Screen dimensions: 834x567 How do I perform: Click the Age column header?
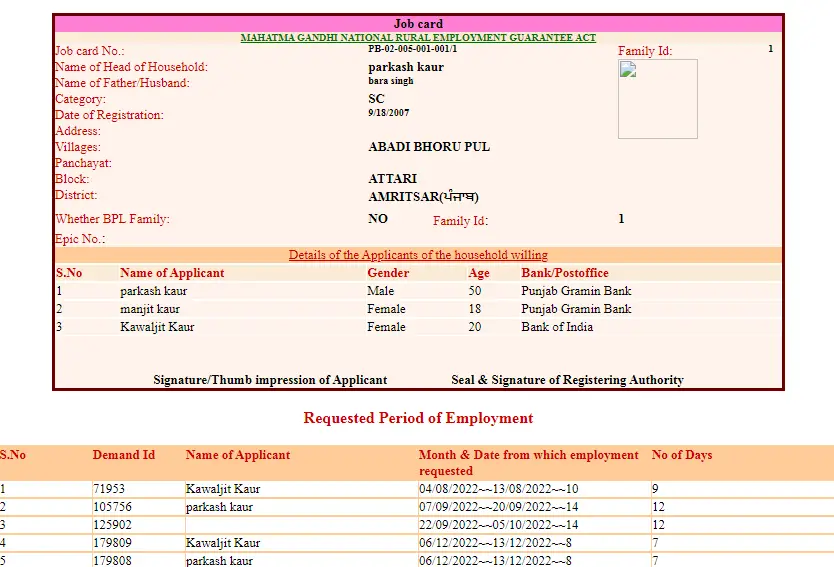coord(479,273)
